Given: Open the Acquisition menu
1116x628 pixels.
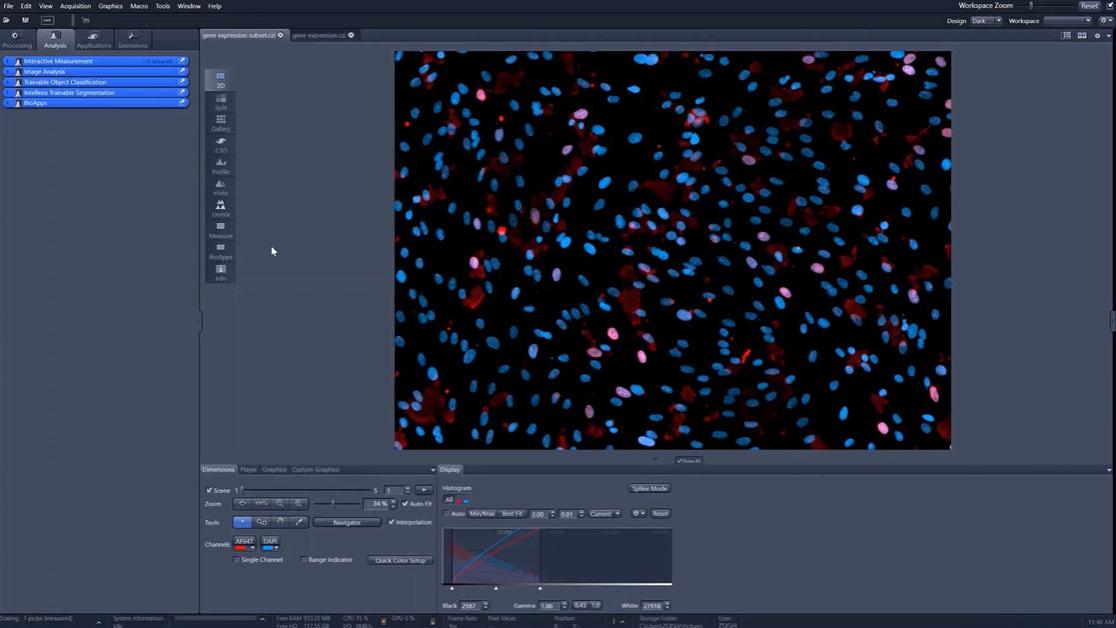Looking at the screenshot, I should (x=75, y=6).
